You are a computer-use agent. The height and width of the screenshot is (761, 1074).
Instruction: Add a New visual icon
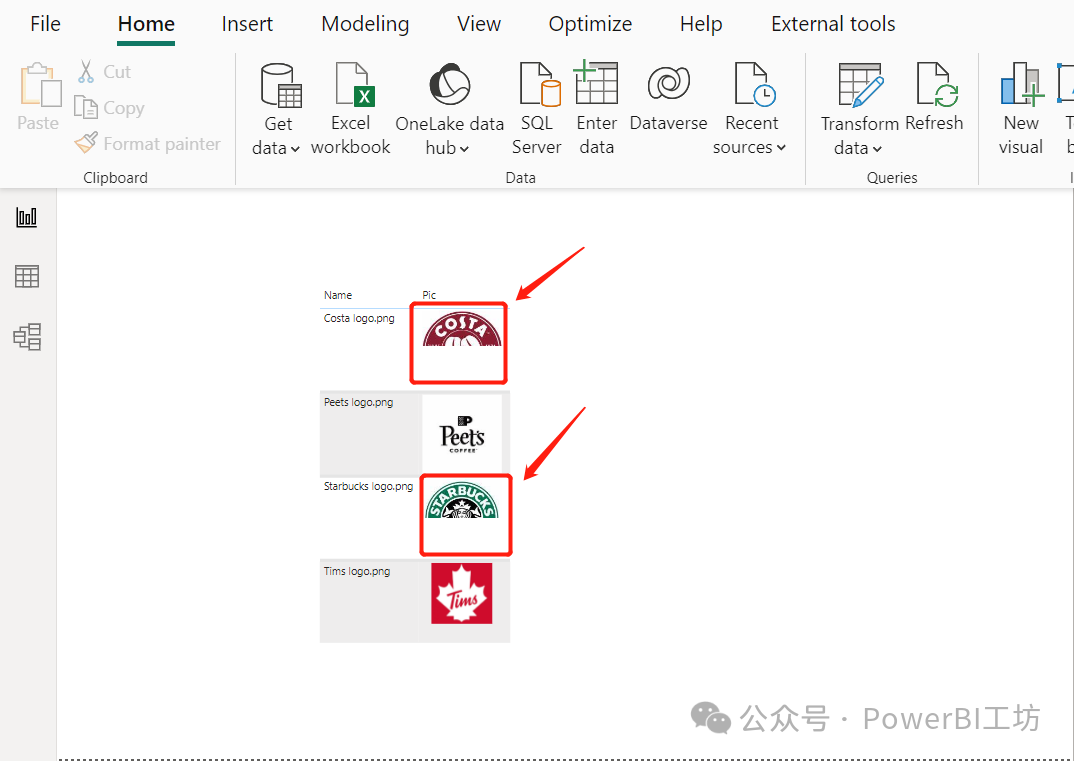click(1022, 84)
